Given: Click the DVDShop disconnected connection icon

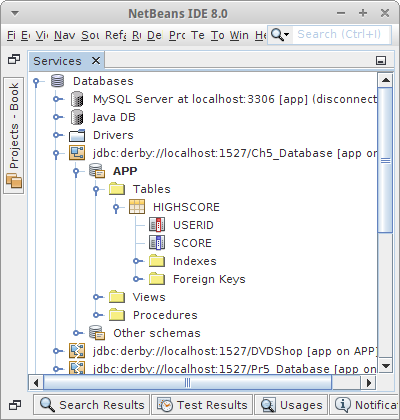Looking at the screenshot, I should click(77, 351).
